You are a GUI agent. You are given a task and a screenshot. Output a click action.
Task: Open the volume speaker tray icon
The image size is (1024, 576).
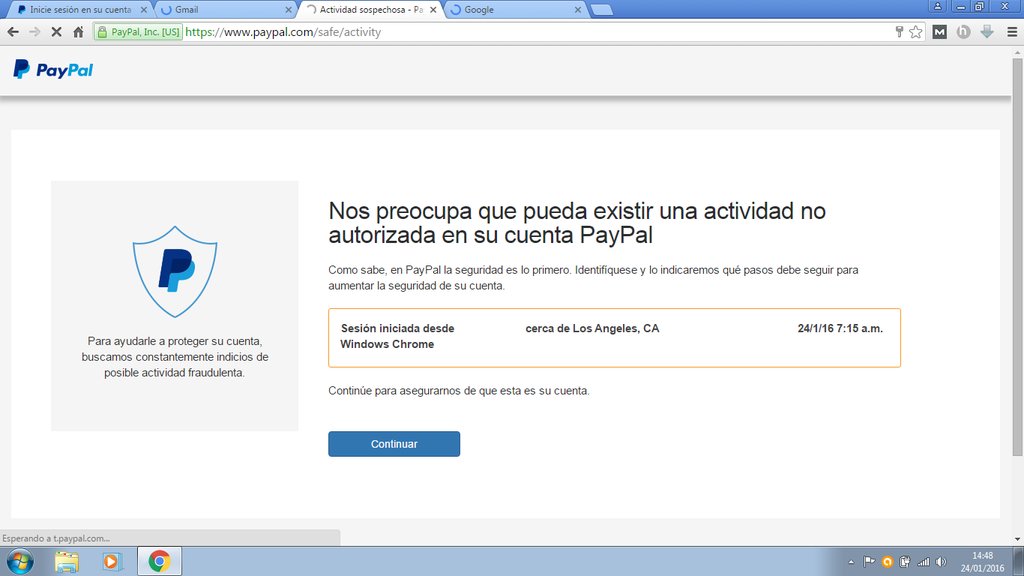(x=941, y=562)
